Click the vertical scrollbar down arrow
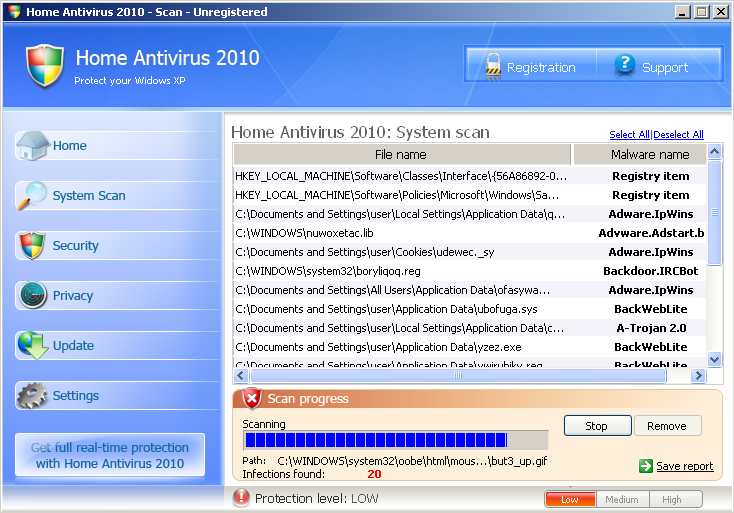This screenshot has height=513, width=734. click(714, 360)
